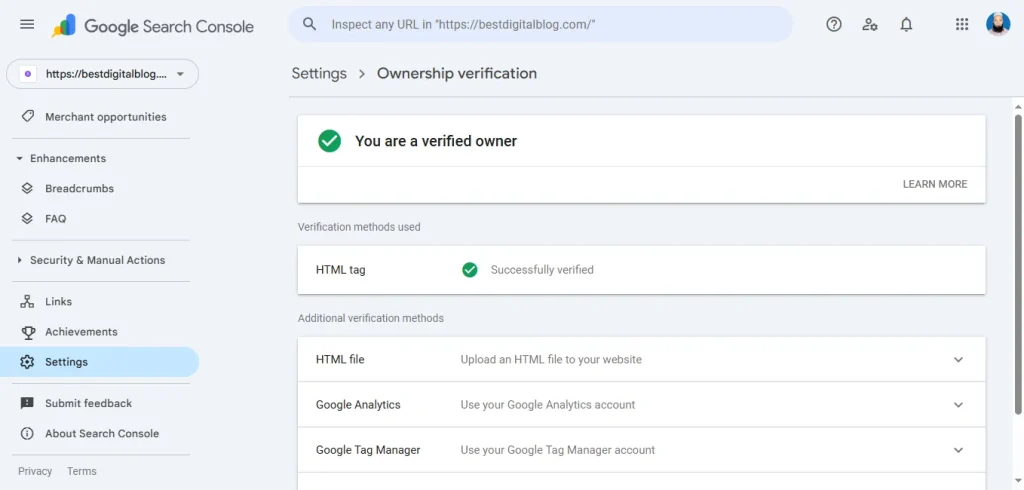Screen dimensions: 1024x490
Task: Collapse the Enhancements section
Action: pyautogui.click(x=20, y=159)
